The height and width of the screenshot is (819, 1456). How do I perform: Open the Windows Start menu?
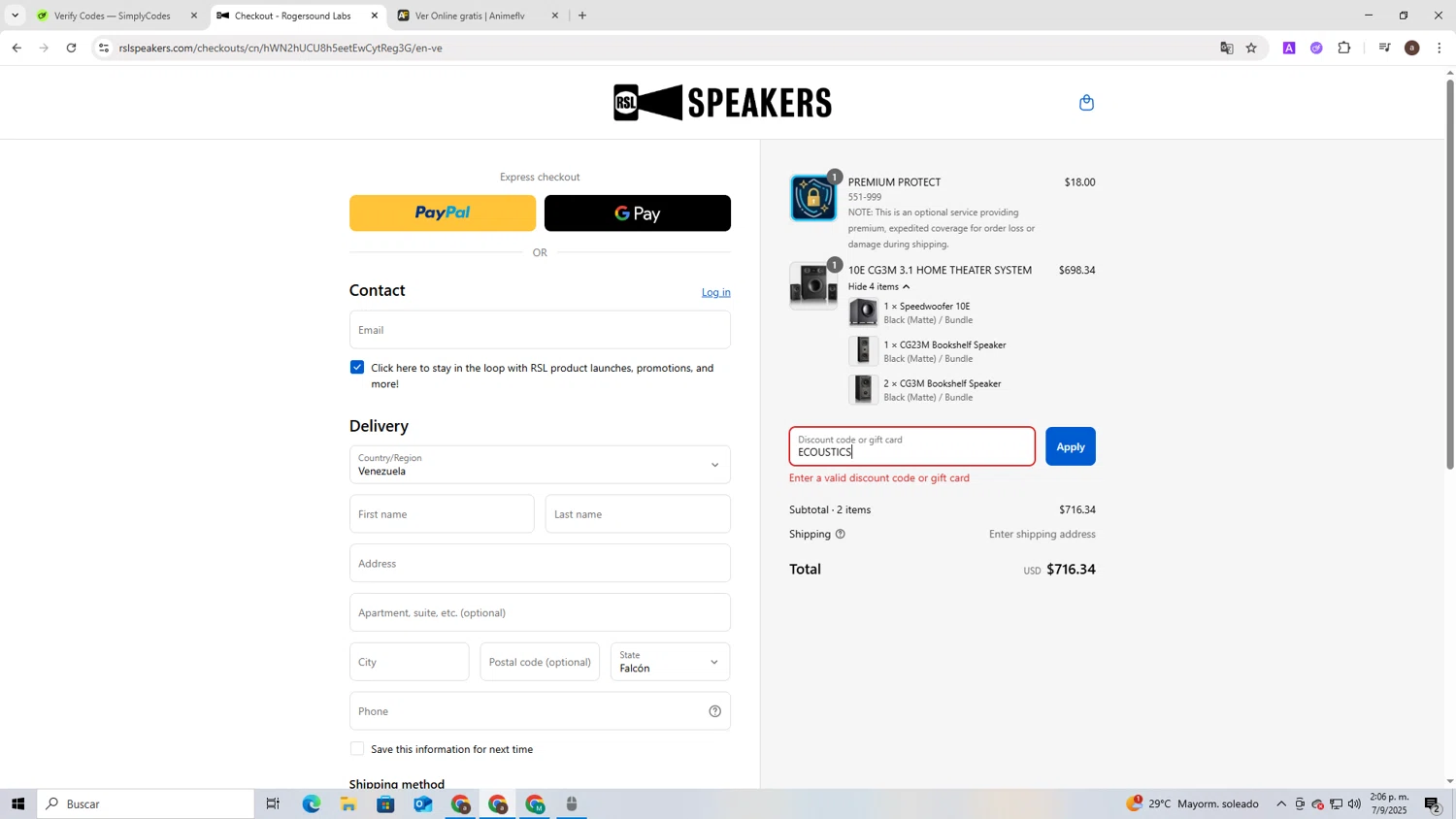click(17, 803)
